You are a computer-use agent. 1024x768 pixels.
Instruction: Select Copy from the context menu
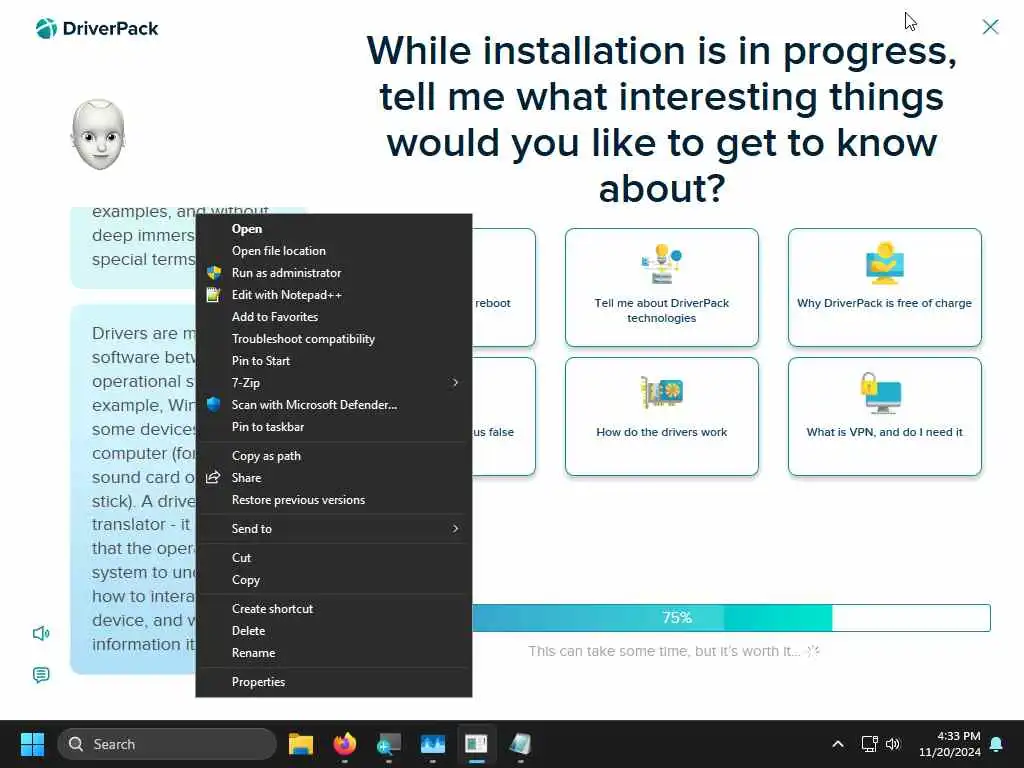pyautogui.click(x=334, y=580)
